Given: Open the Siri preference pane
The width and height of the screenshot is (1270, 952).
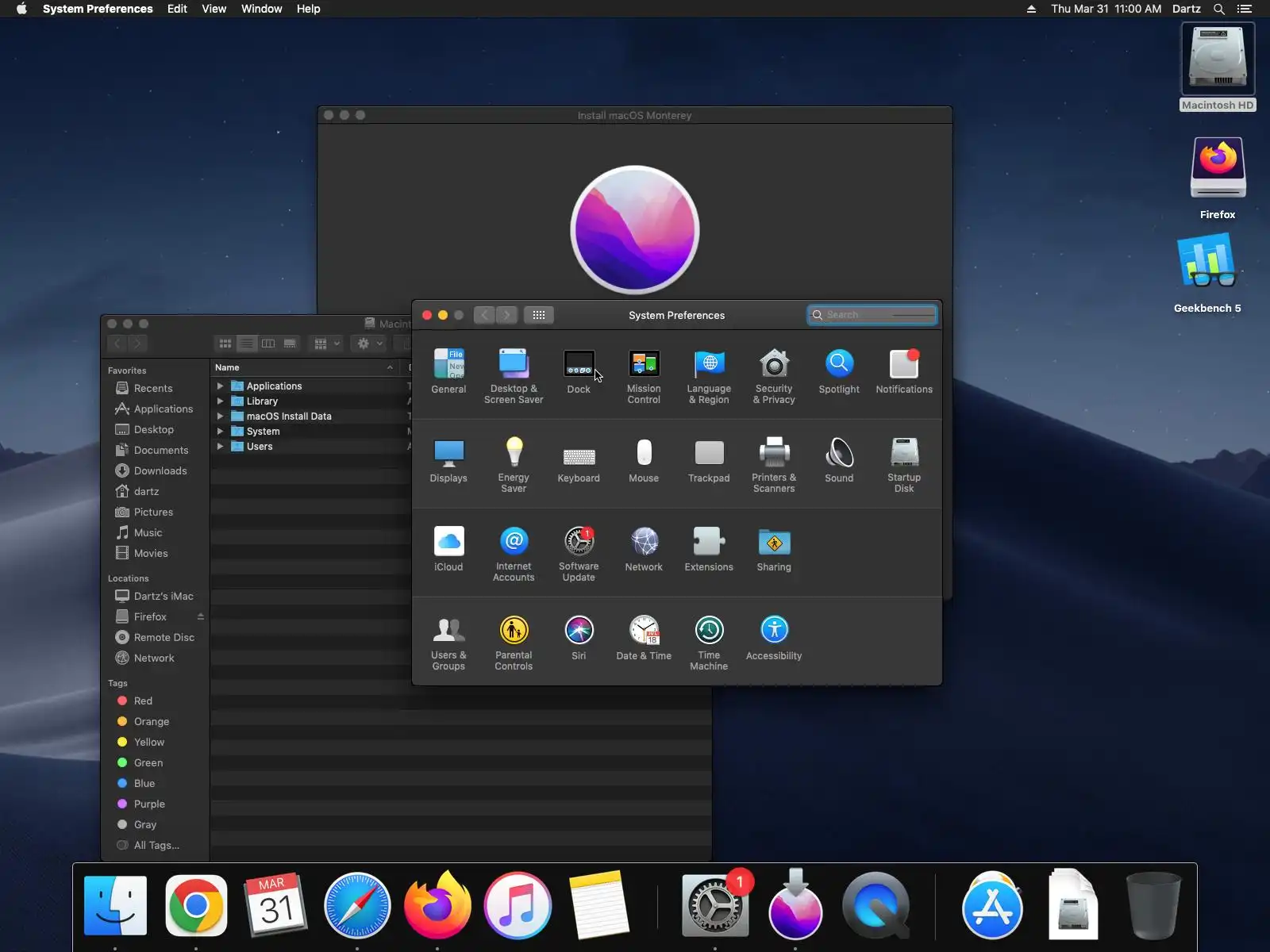Looking at the screenshot, I should tap(579, 638).
